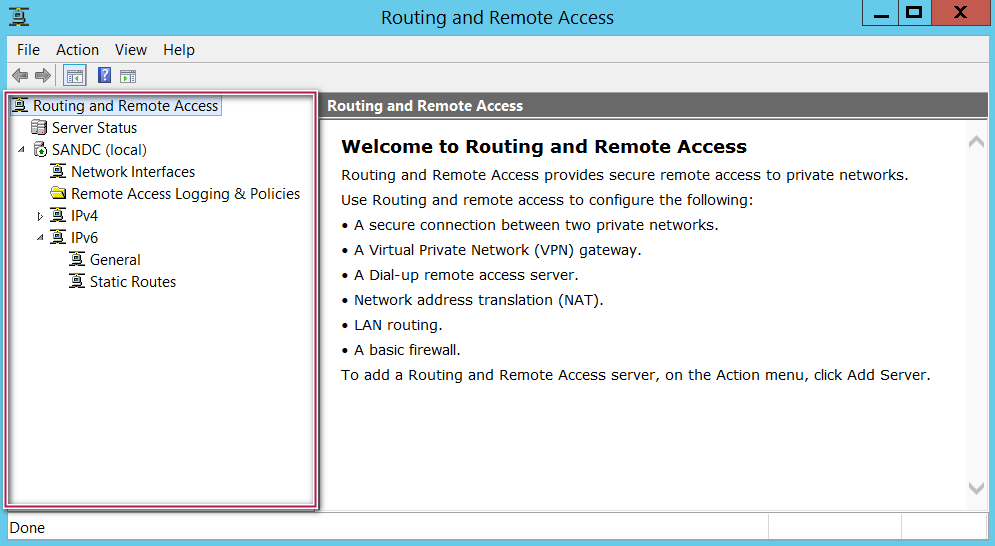Click the details pane scroll down arrow

pos(977,488)
